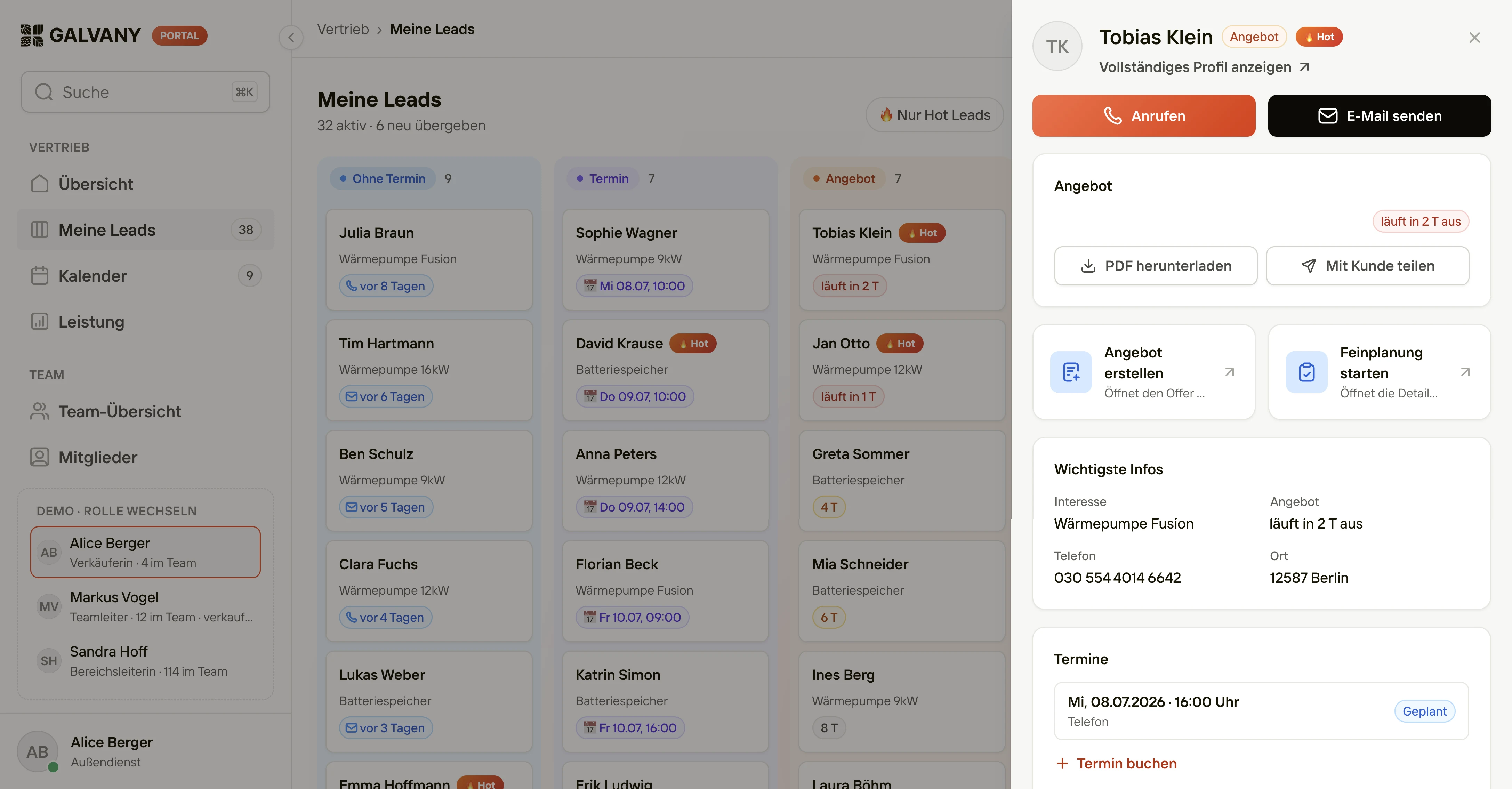The image size is (1512, 789).
Task: Click the Feinplanung starten clipboard icon
Action: click(1306, 372)
